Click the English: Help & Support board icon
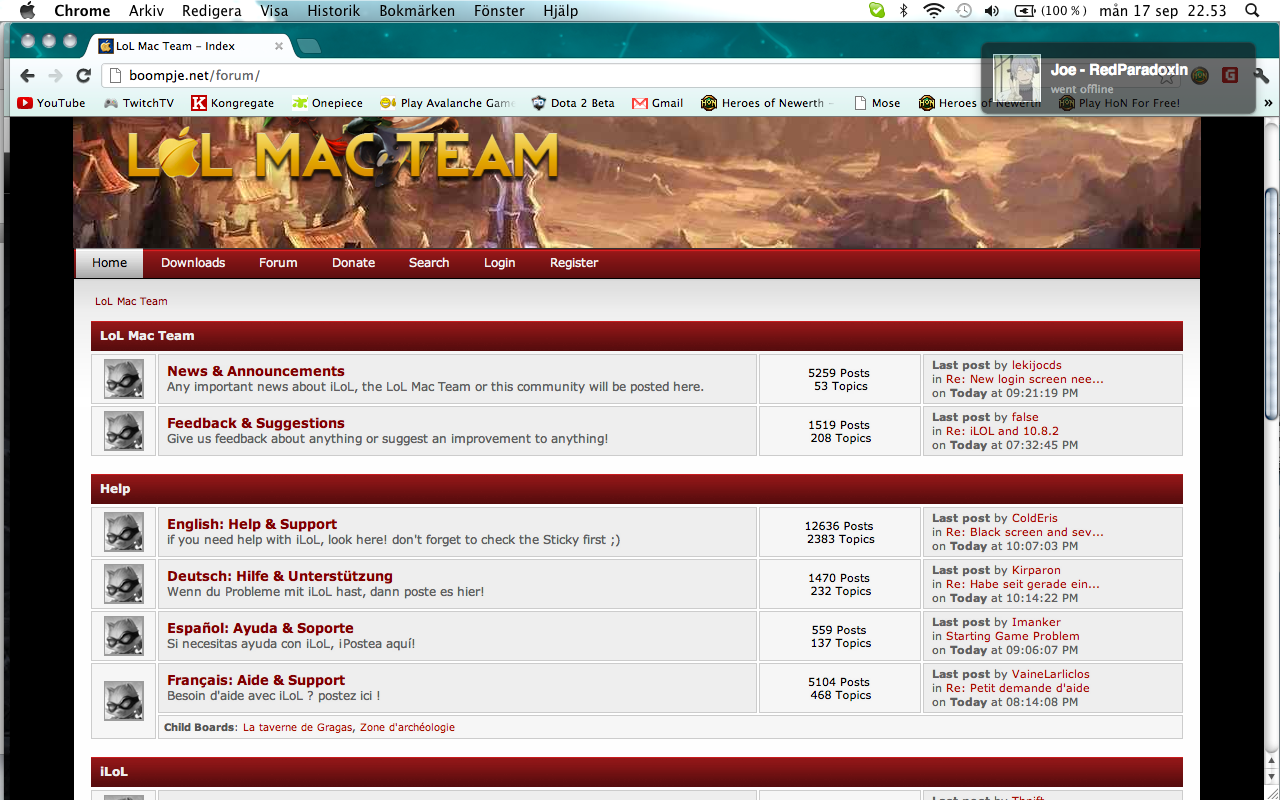 [x=124, y=532]
